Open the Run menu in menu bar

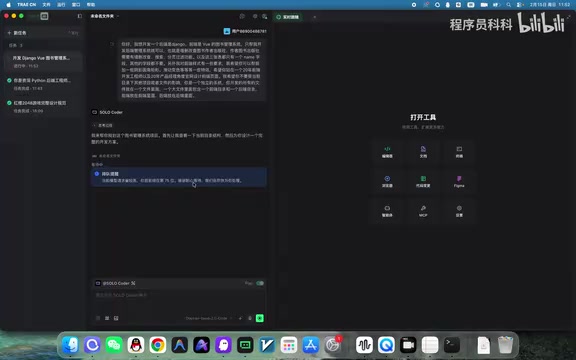[61, 5]
